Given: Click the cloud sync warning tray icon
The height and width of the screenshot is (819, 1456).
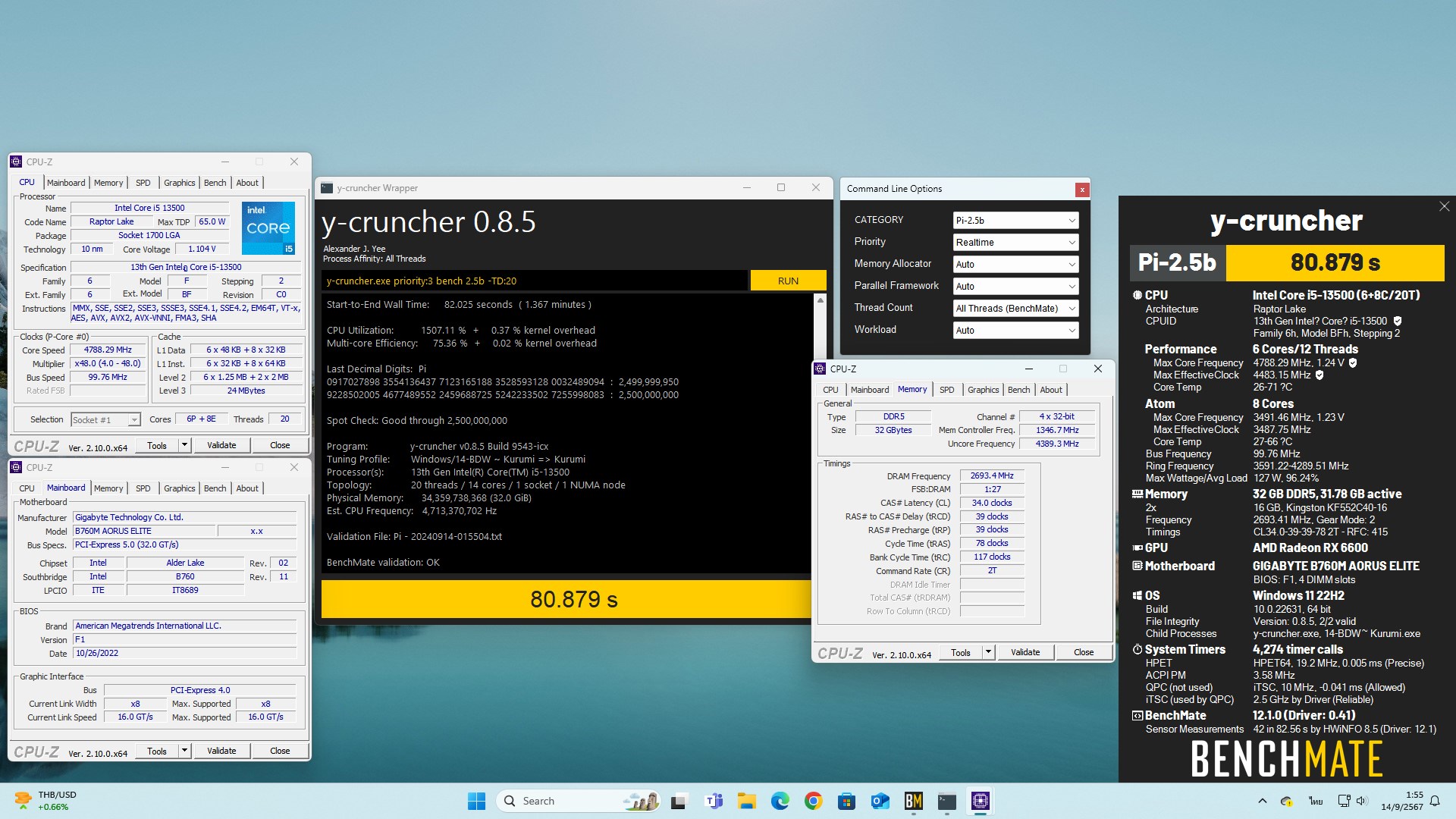Looking at the screenshot, I should click(1287, 801).
